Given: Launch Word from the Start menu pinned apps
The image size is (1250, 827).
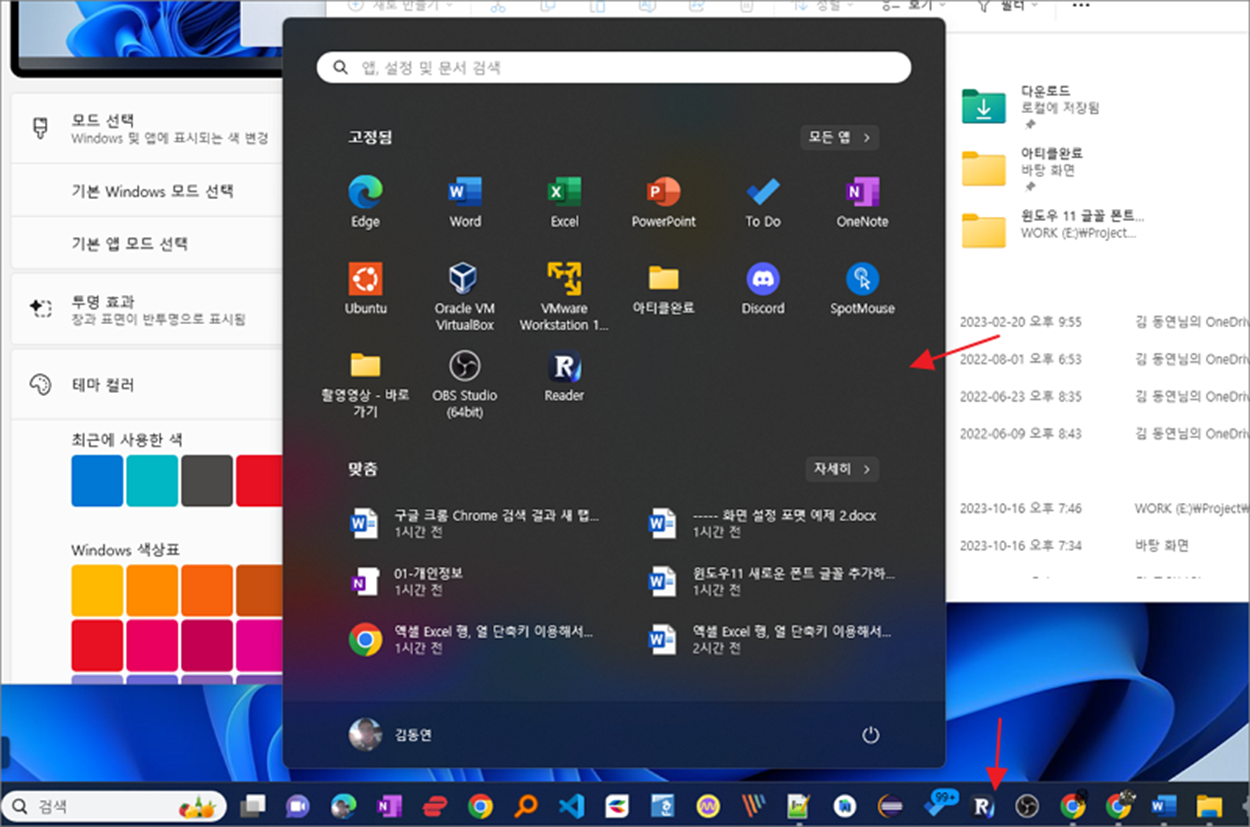Looking at the screenshot, I should [x=465, y=201].
